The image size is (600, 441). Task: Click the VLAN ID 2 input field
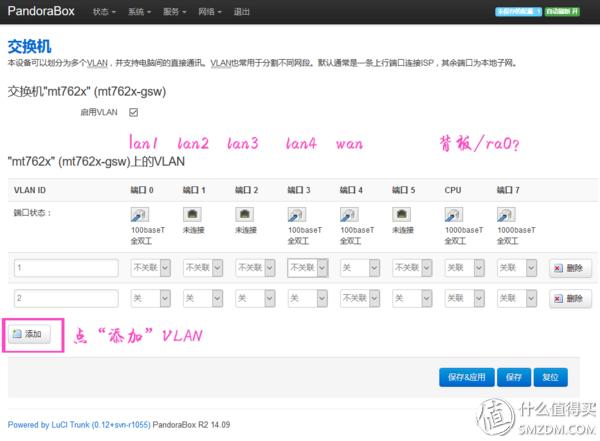coord(66,298)
